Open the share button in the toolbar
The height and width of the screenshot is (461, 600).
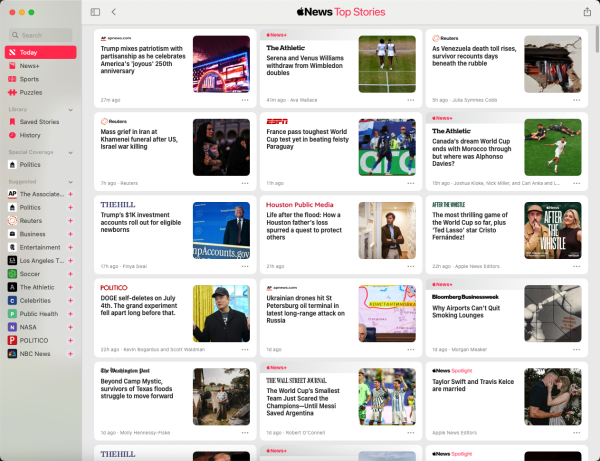click(x=587, y=12)
